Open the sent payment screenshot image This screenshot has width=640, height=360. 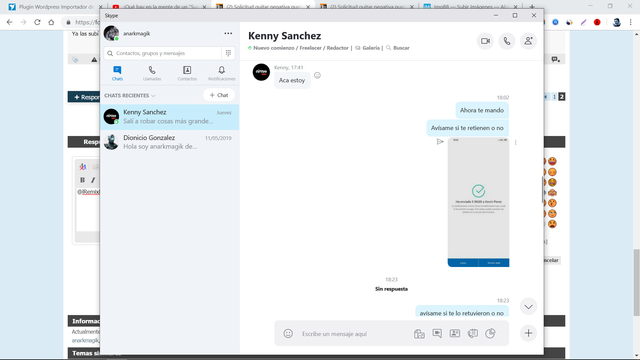pos(478,202)
